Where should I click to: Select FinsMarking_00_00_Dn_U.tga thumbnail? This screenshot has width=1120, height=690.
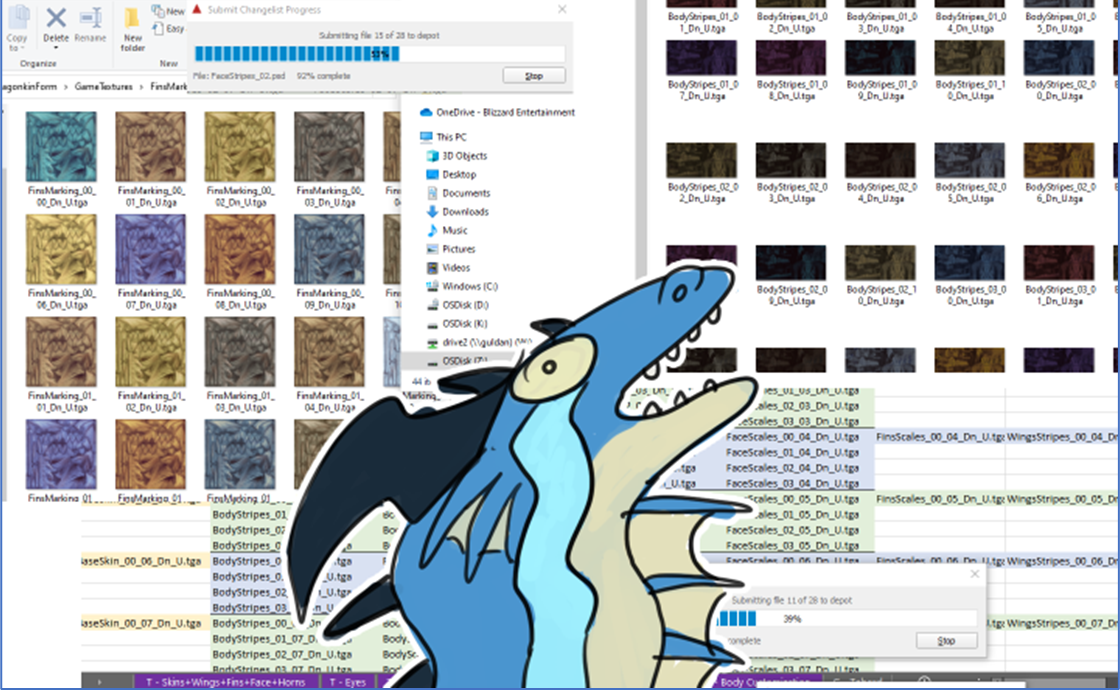click(x=61, y=146)
